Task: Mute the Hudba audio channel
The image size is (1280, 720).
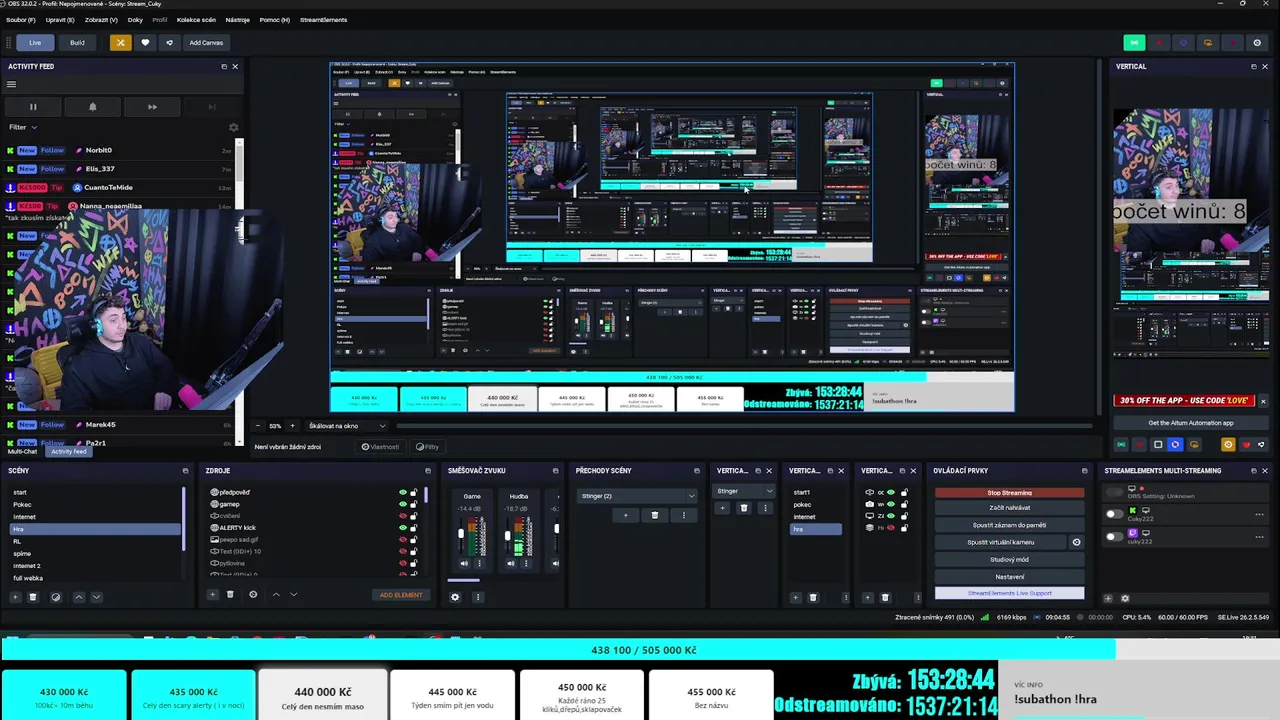Action: point(511,564)
